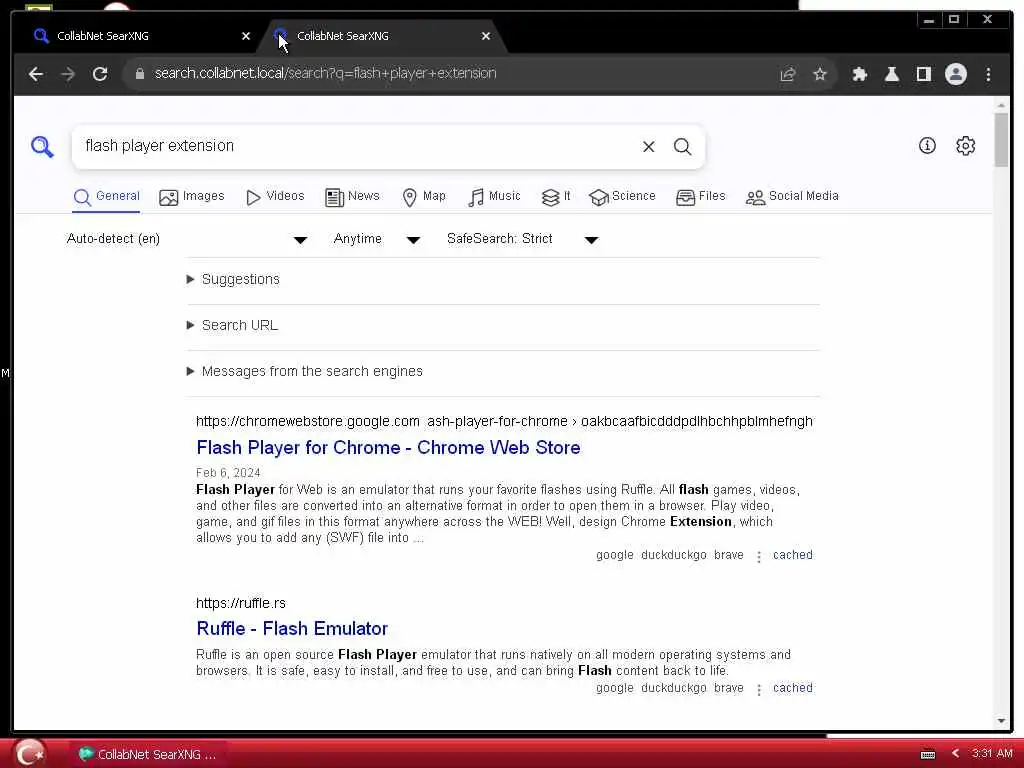Open the extensions puzzle icon
Viewport: 1024px width, 768px height.
(x=859, y=74)
